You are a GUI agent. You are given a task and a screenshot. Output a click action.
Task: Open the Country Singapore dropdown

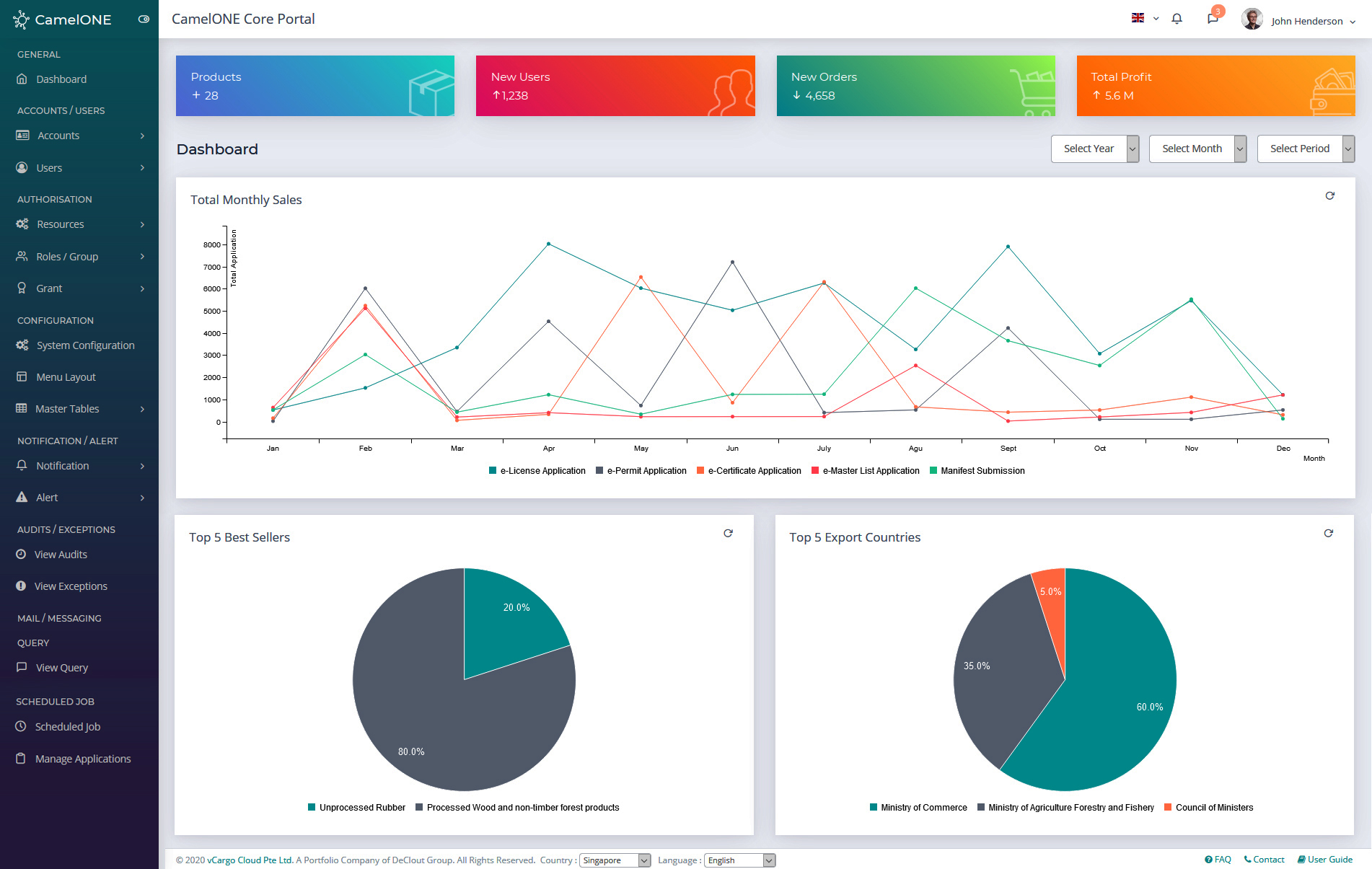[615, 860]
